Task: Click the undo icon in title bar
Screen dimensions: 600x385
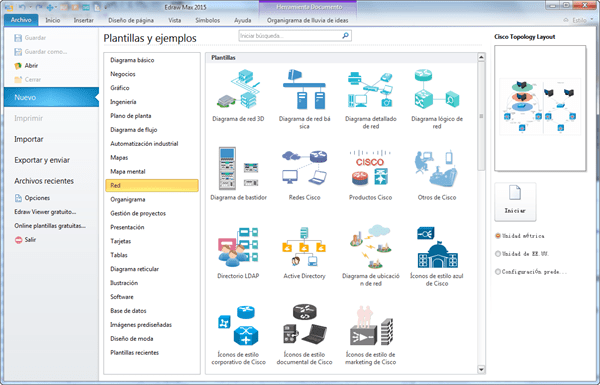Action: tap(22, 7)
